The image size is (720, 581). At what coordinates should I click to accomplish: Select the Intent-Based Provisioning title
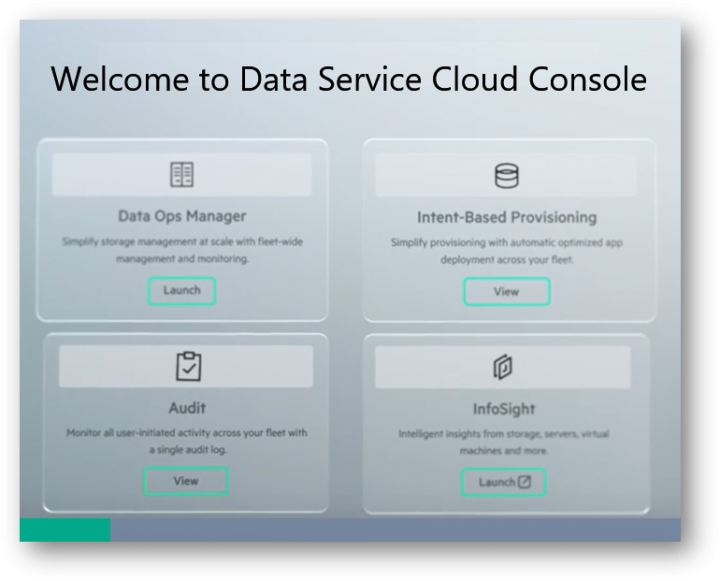coord(507,217)
